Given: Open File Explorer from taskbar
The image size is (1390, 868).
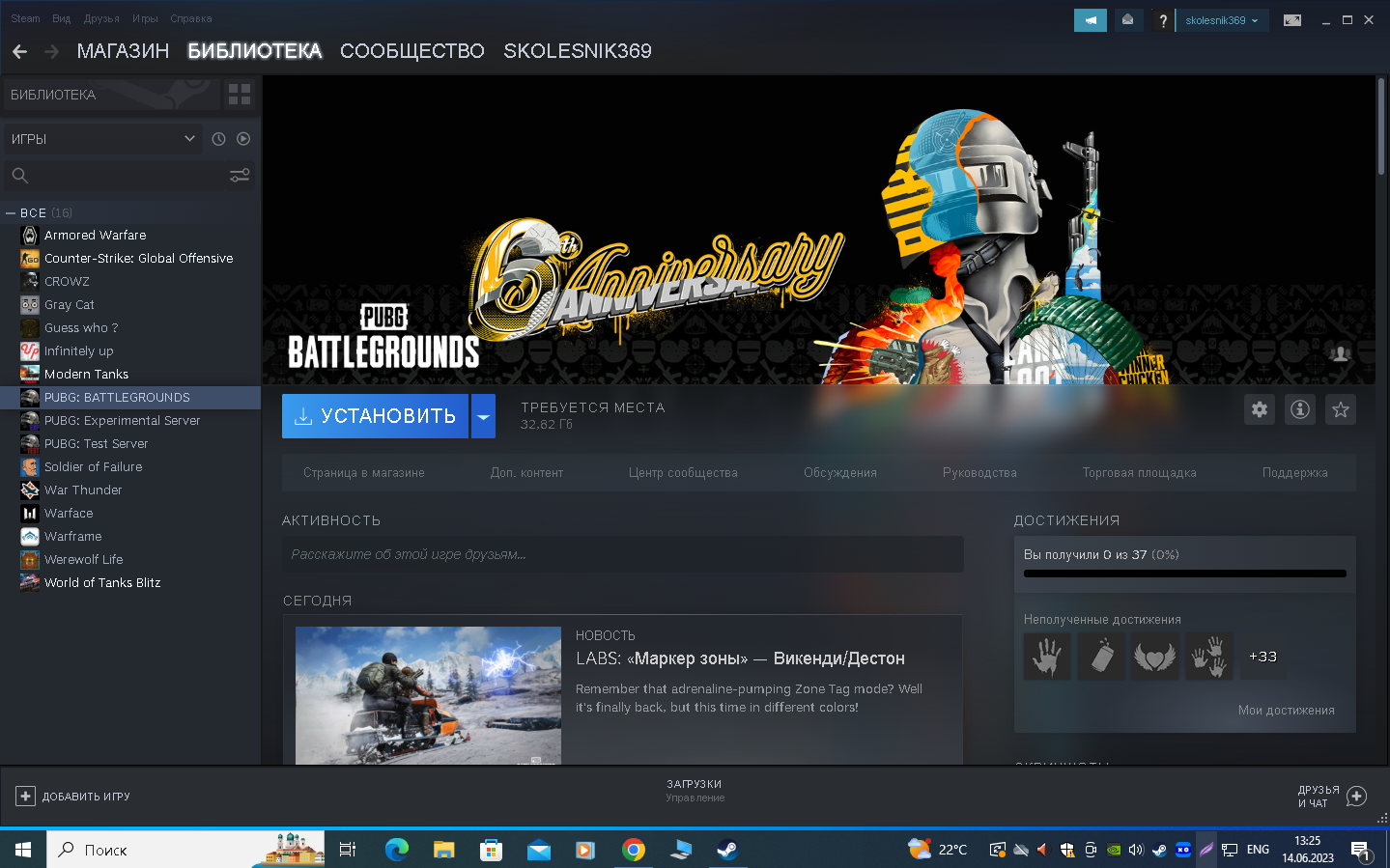Looking at the screenshot, I should (x=444, y=850).
